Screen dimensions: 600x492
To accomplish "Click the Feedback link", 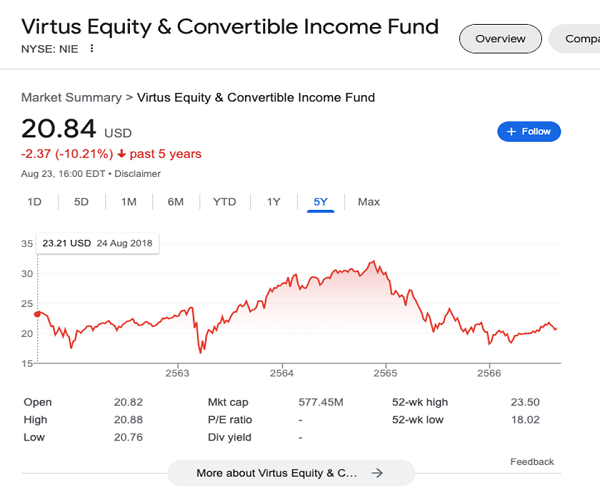I will pos(532,462).
